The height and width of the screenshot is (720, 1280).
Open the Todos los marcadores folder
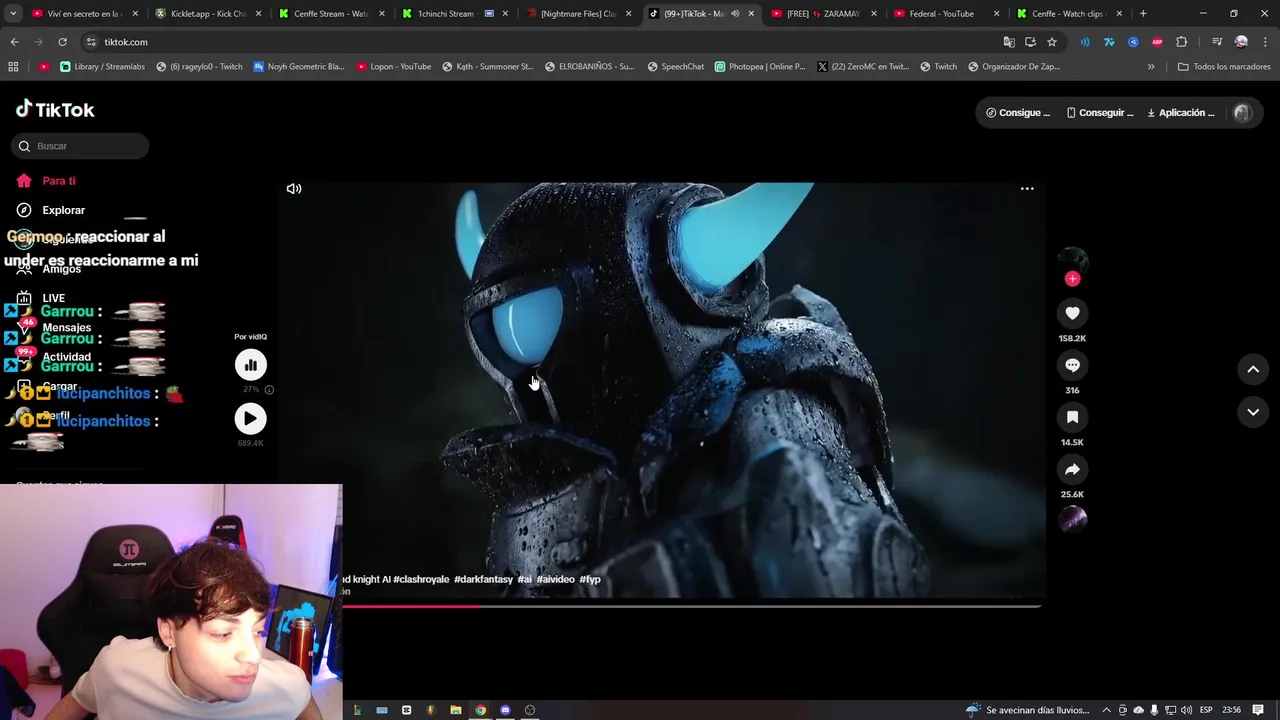tap(1224, 67)
